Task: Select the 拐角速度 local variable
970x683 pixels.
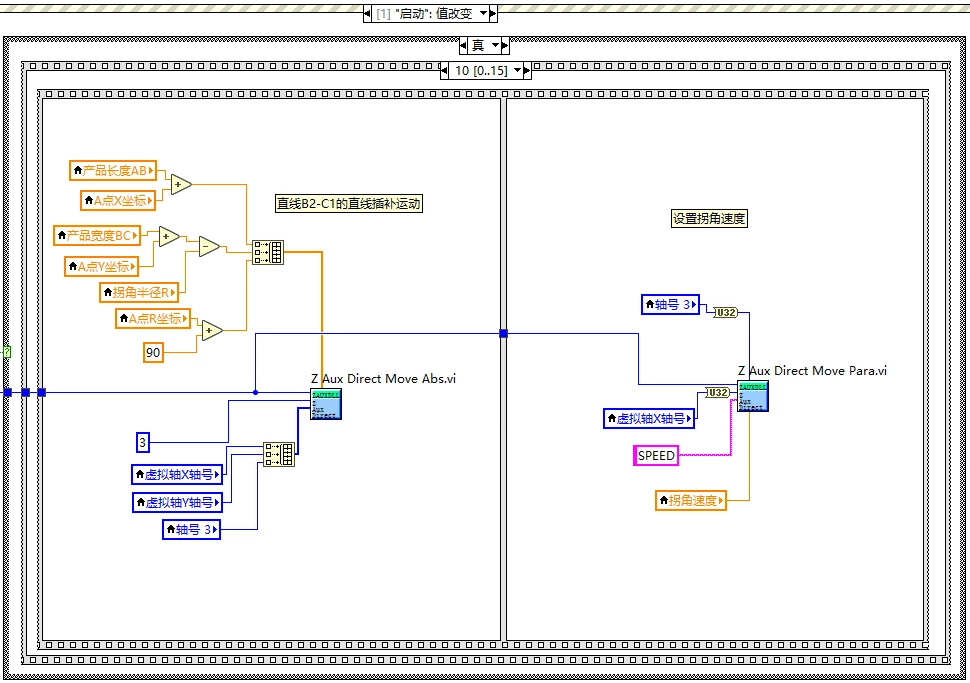Action: point(690,500)
